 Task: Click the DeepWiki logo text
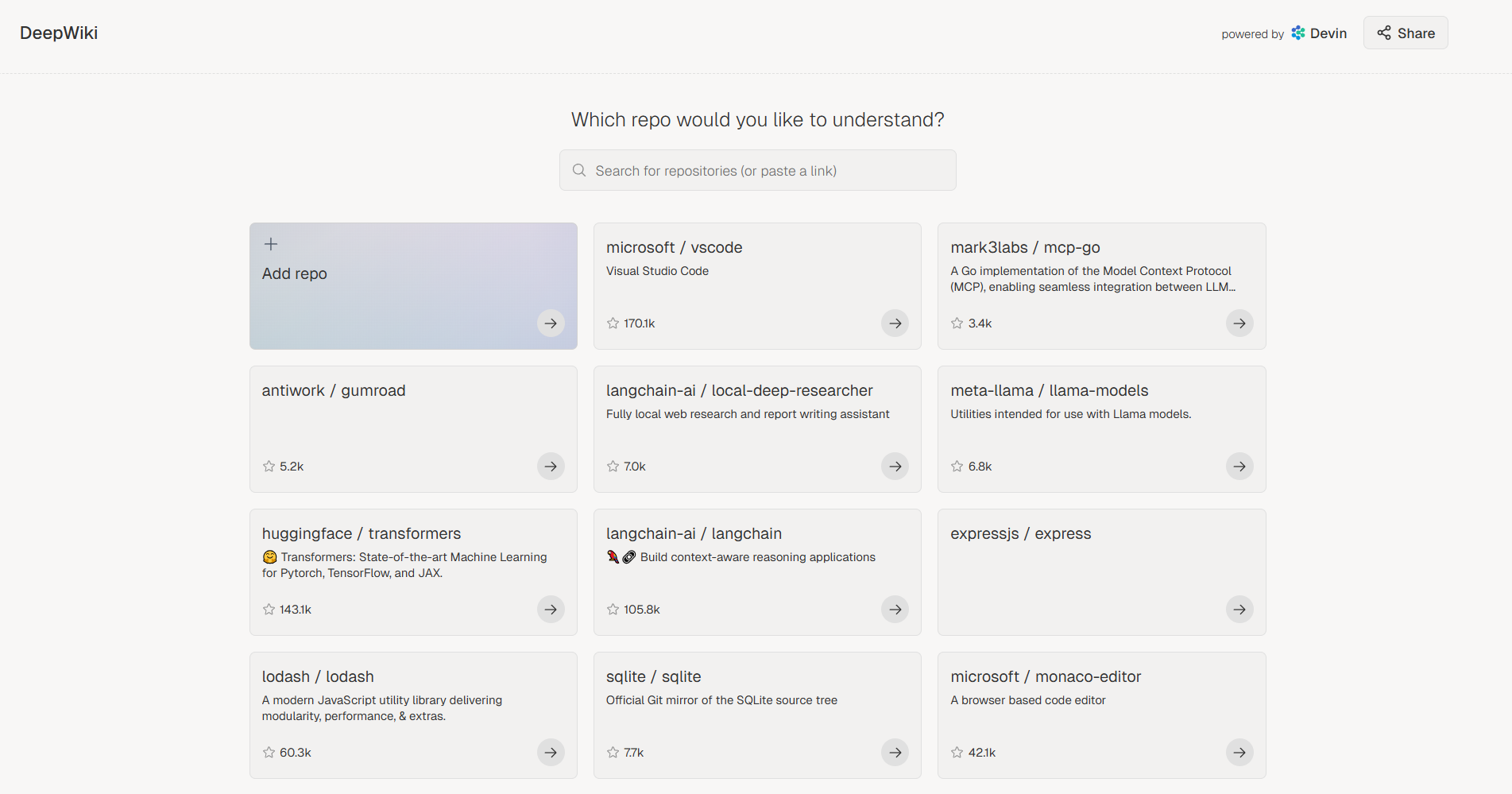click(x=59, y=33)
